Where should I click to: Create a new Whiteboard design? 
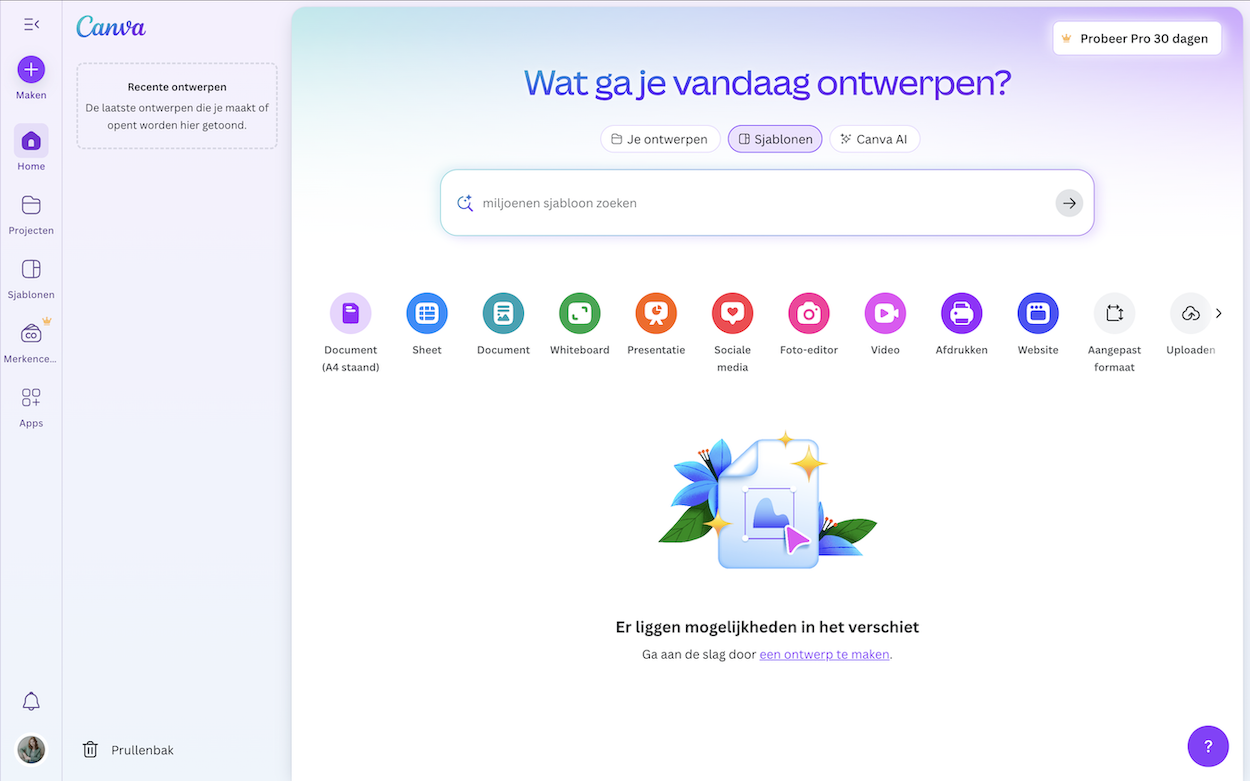579,314
